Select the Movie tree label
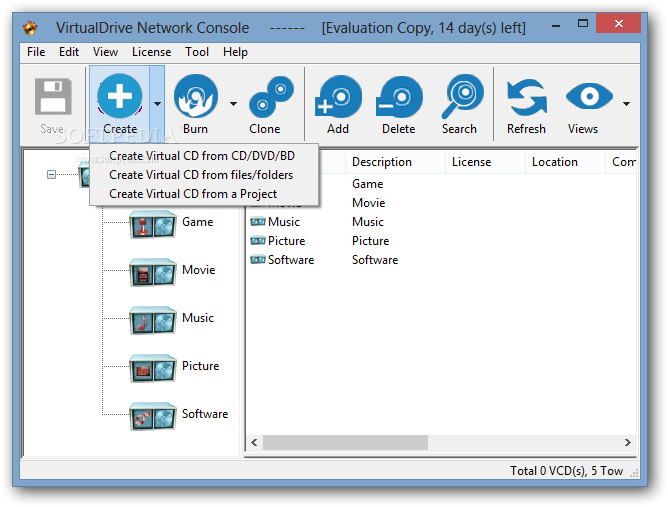 click(199, 270)
